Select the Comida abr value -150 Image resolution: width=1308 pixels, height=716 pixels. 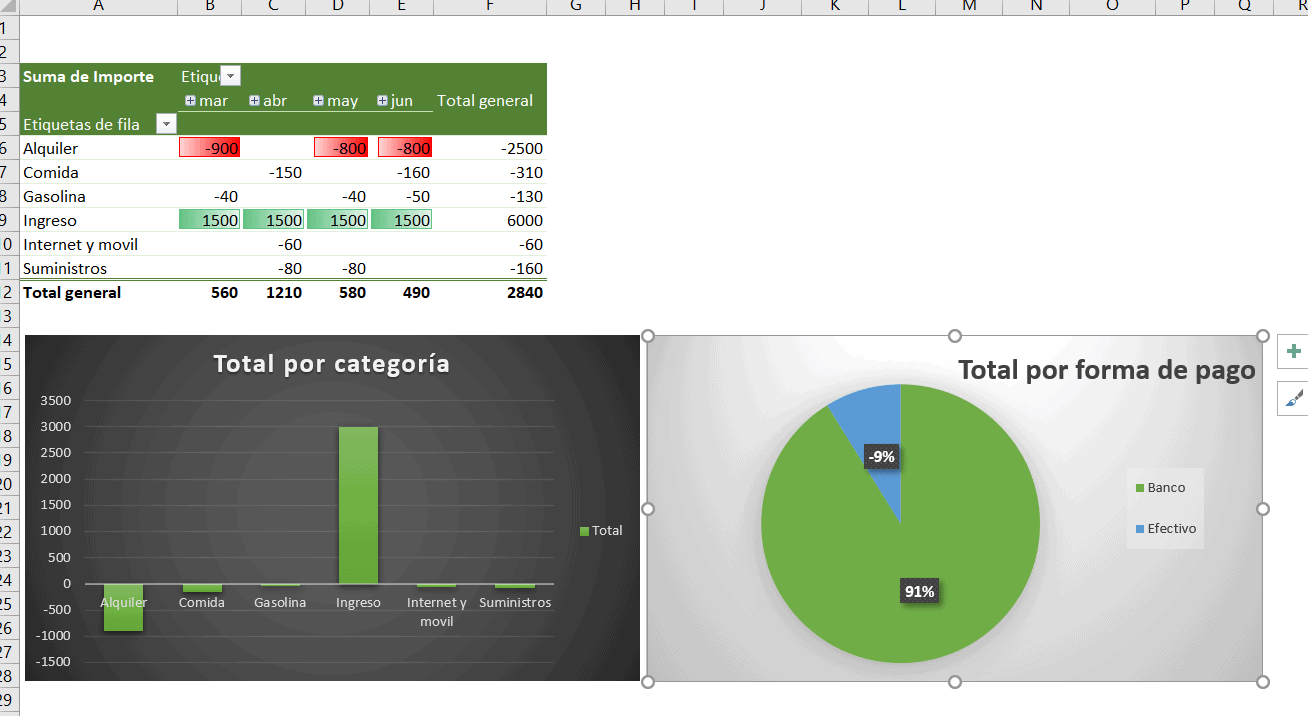[273, 172]
